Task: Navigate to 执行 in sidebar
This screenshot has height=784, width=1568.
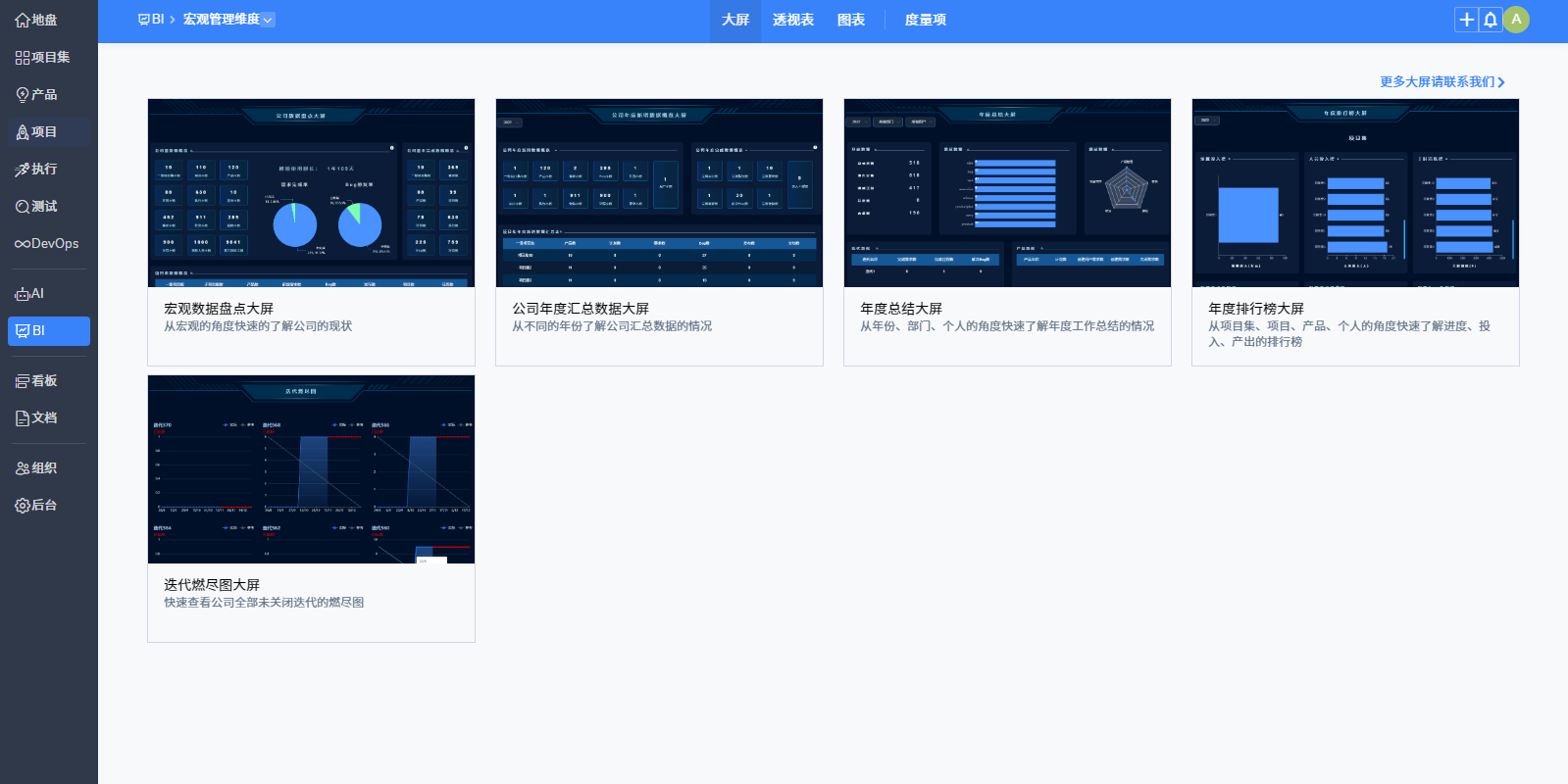Action: pos(37,170)
